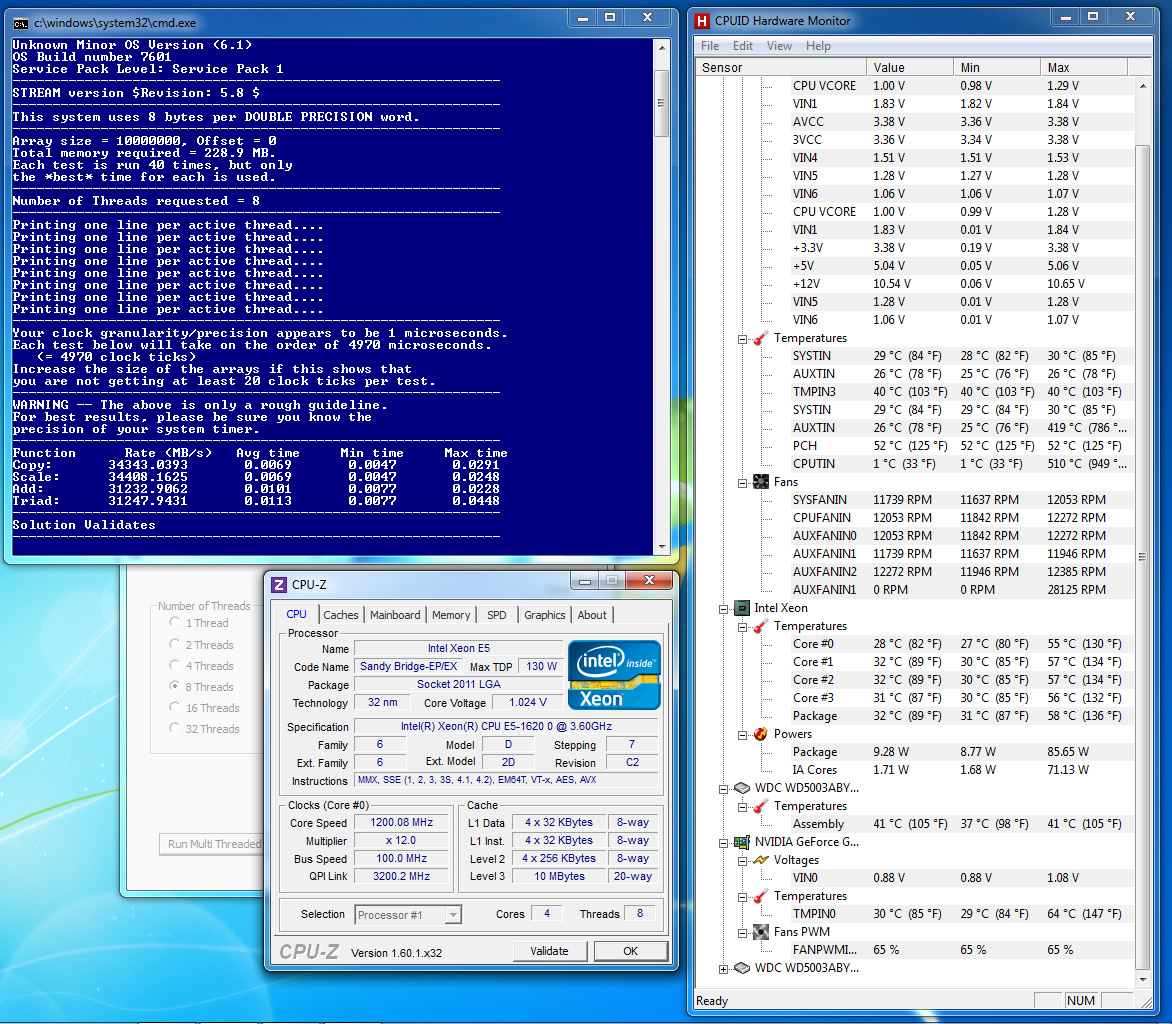
Task: Open the View menu in Hardware Monitor
Action: pyautogui.click(x=779, y=46)
